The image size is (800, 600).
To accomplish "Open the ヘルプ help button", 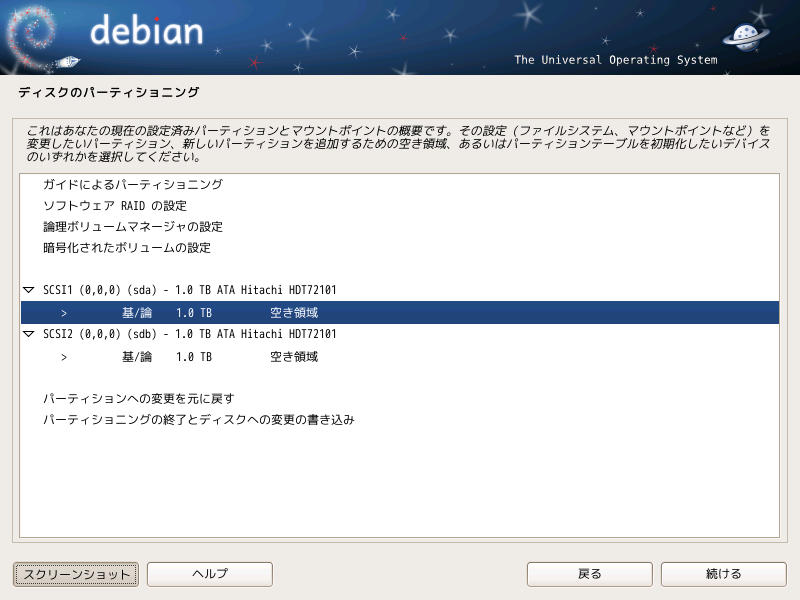I will (x=210, y=574).
